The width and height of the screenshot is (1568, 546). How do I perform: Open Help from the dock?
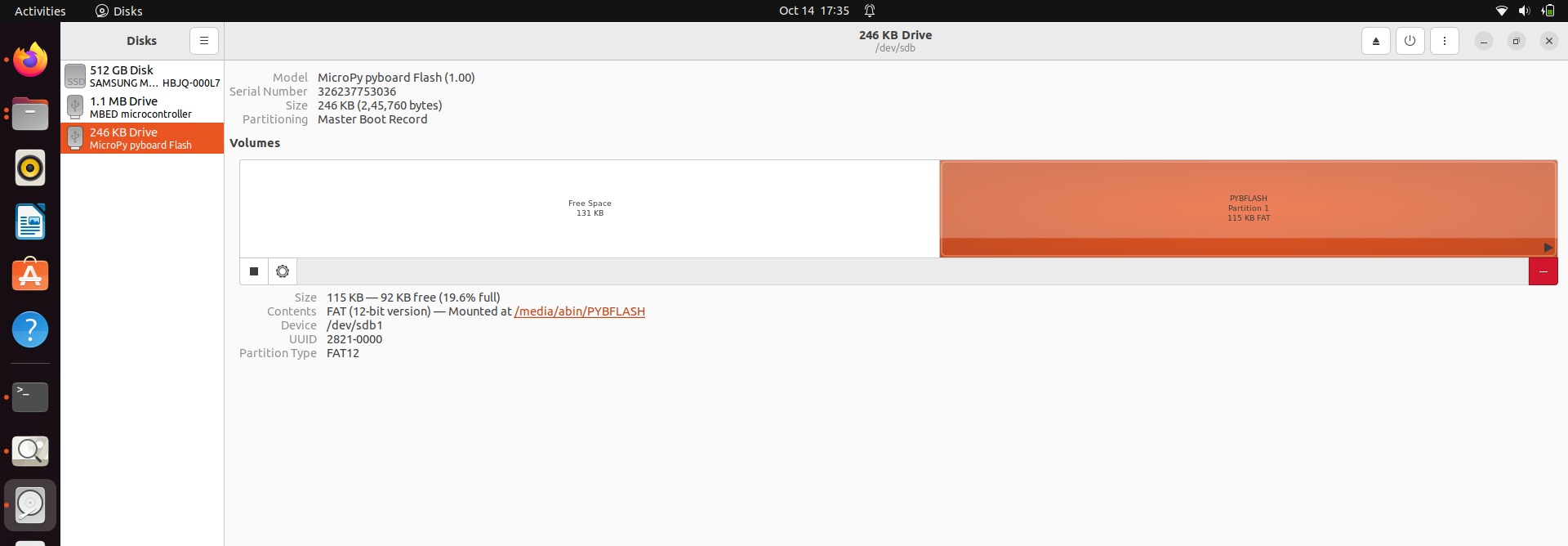[30, 329]
